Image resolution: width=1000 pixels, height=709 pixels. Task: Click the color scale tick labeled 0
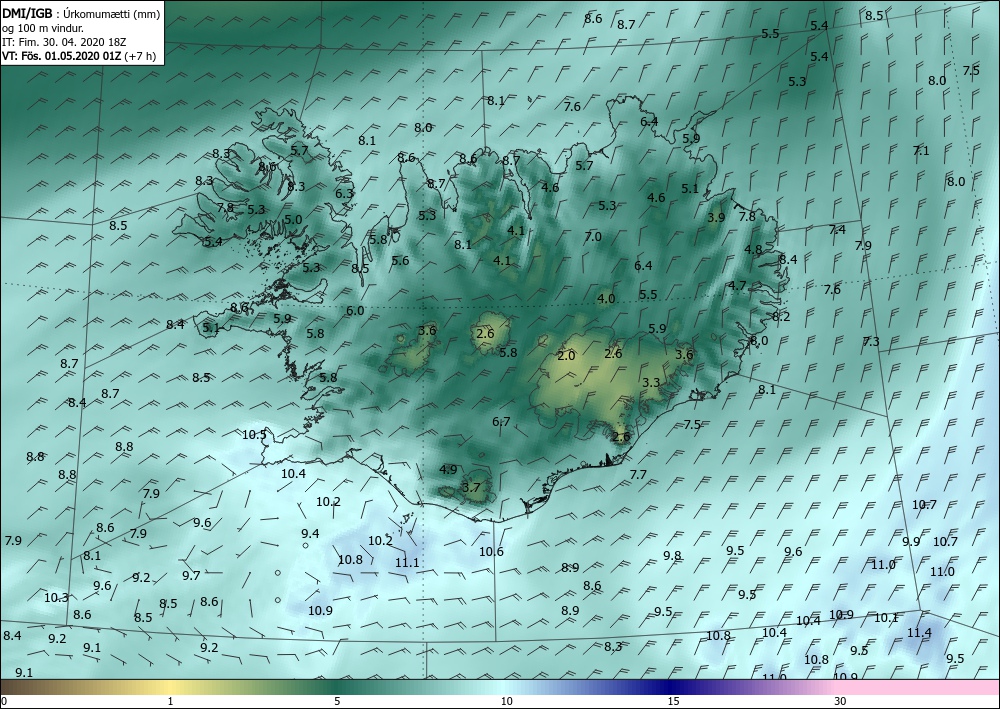point(4,701)
